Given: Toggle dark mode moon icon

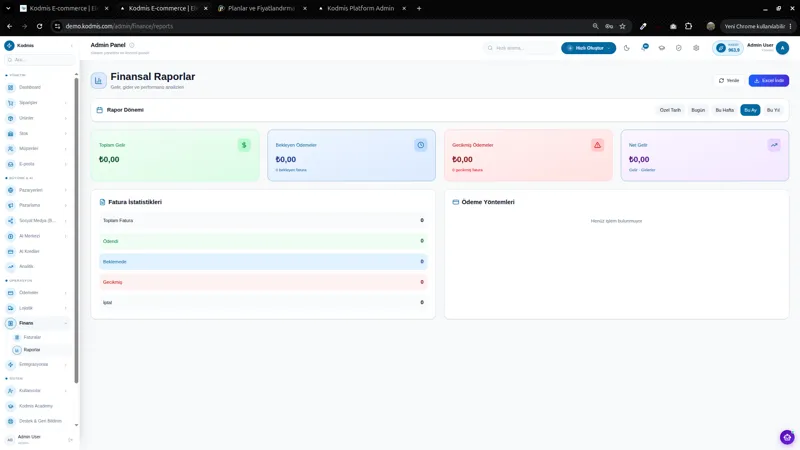Looking at the screenshot, I should (x=627, y=48).
